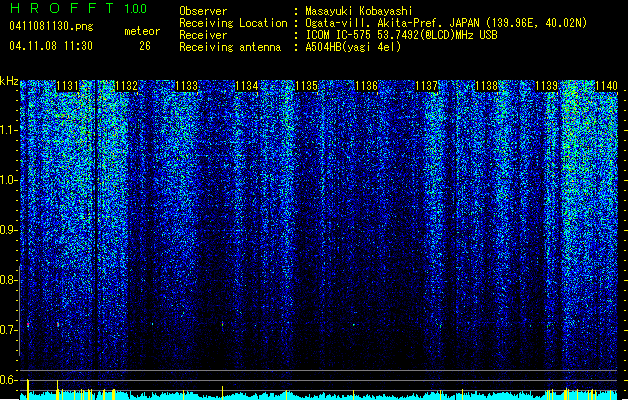Viewport: 629px width, 400px height.
Task: Click the 1135 time marker
Action: pyautogui.click(x=306, y=86)
